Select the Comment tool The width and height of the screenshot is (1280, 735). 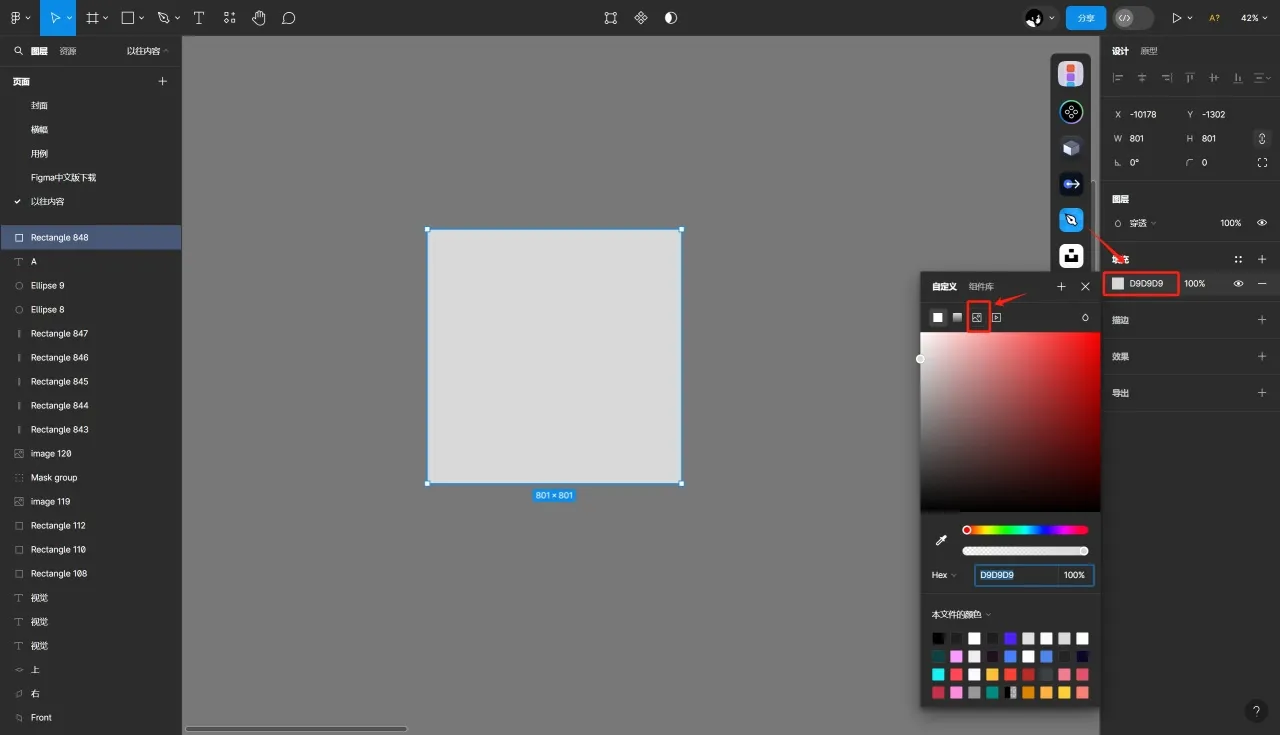288,18
